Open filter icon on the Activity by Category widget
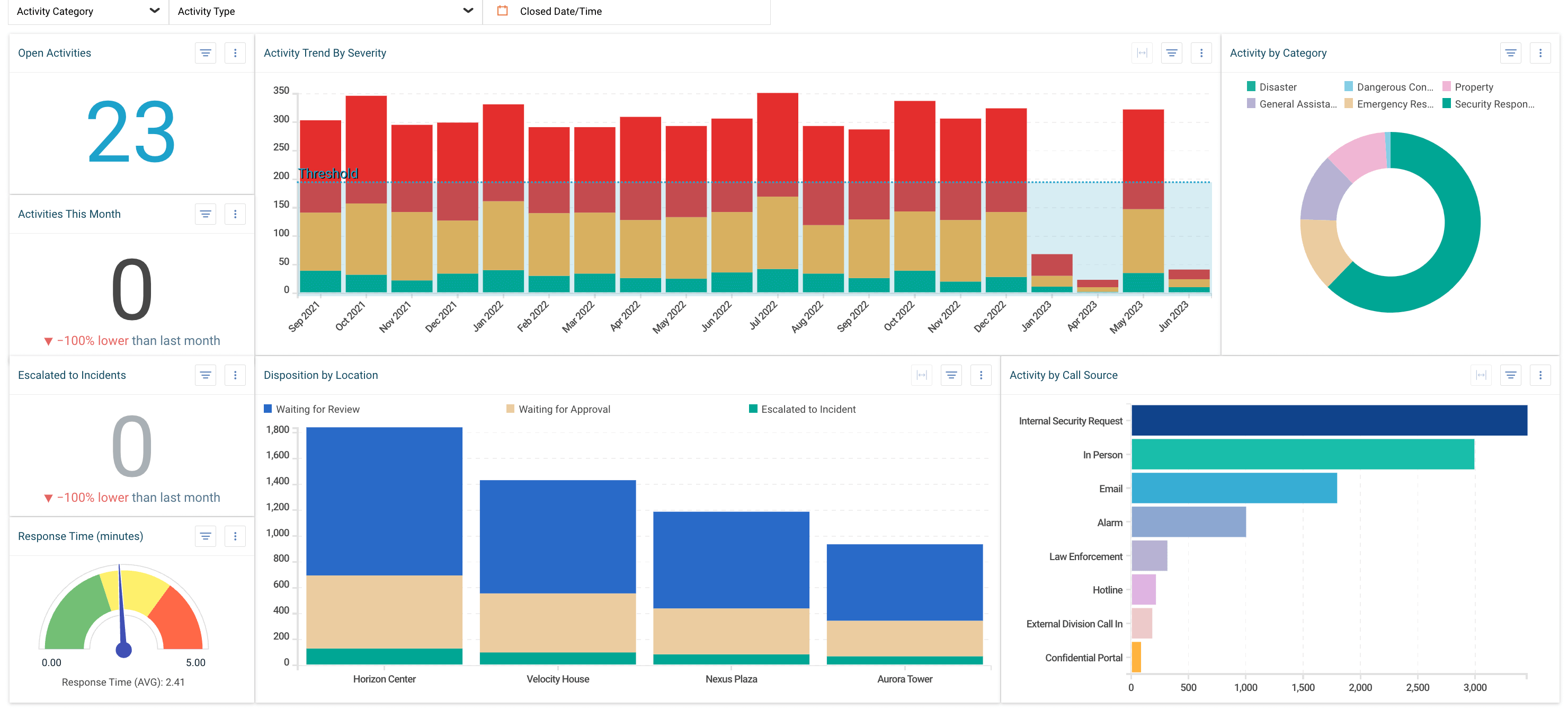The height and width of the screenshot is (709, 1568). coord(1511,52)
